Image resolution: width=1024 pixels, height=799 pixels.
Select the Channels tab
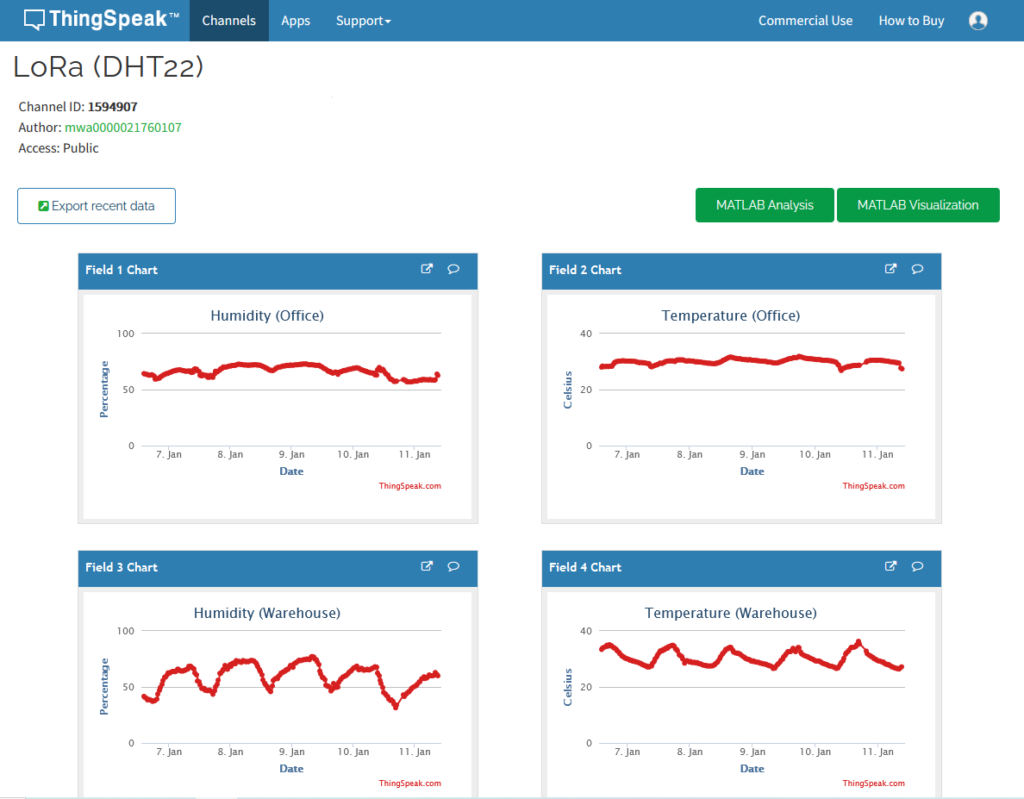point(229,21)
